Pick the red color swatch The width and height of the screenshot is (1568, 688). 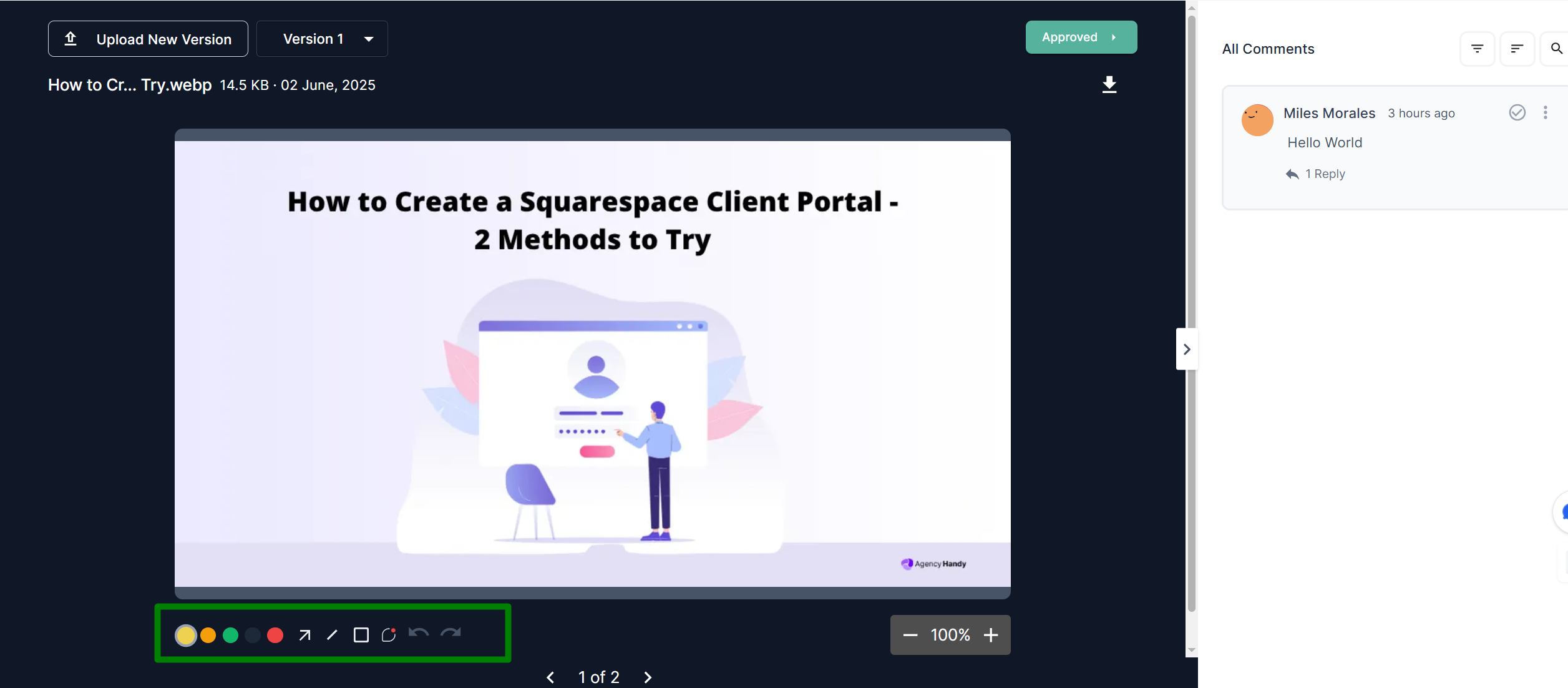pos(275,635)
